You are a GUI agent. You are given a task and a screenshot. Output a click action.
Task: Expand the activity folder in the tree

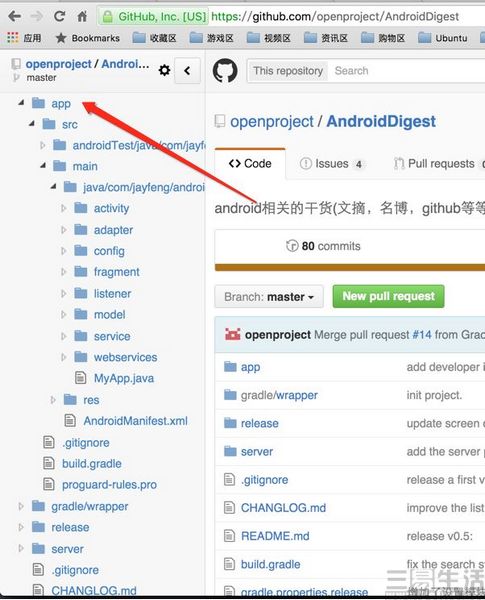pos(64,208)
